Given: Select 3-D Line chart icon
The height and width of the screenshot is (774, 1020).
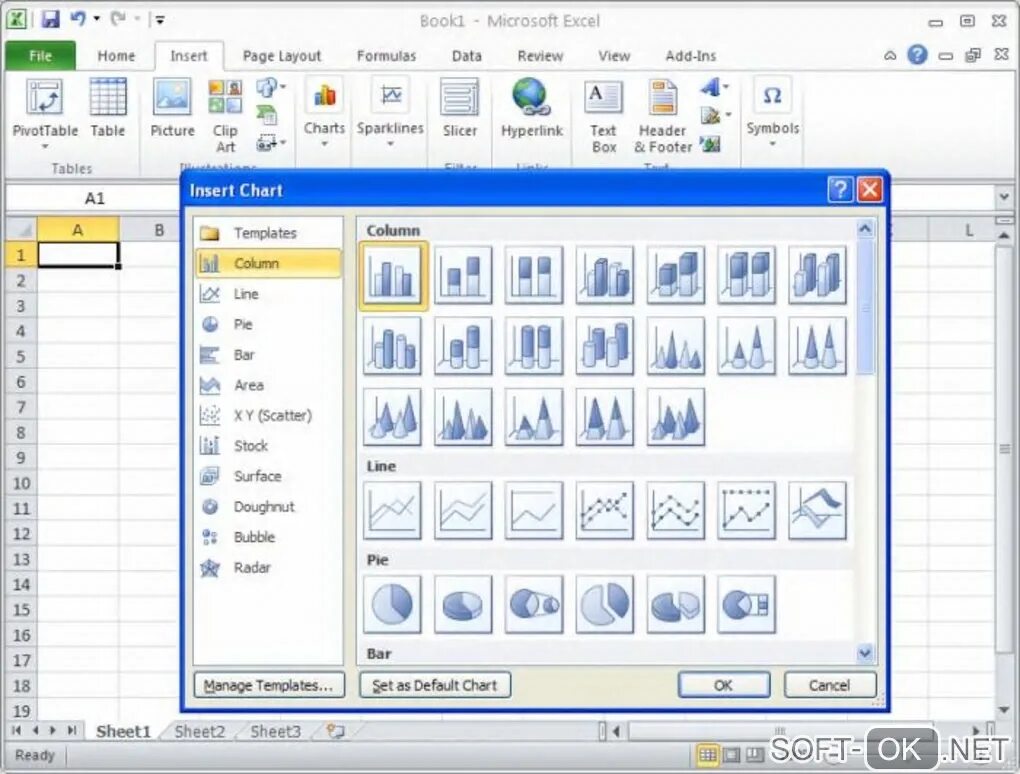Looking at the screenshot, I should pos(818,511).
